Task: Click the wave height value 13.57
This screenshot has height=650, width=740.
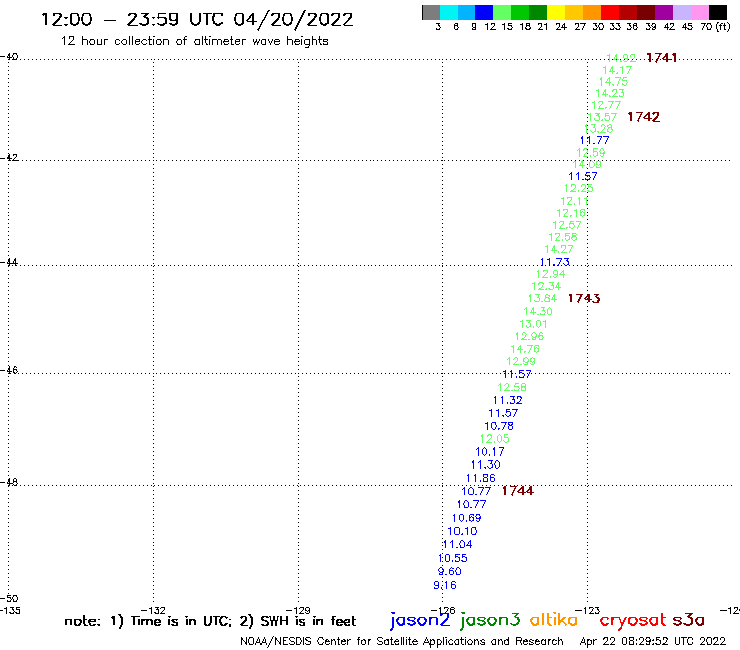Action: (x=602, y=117)
